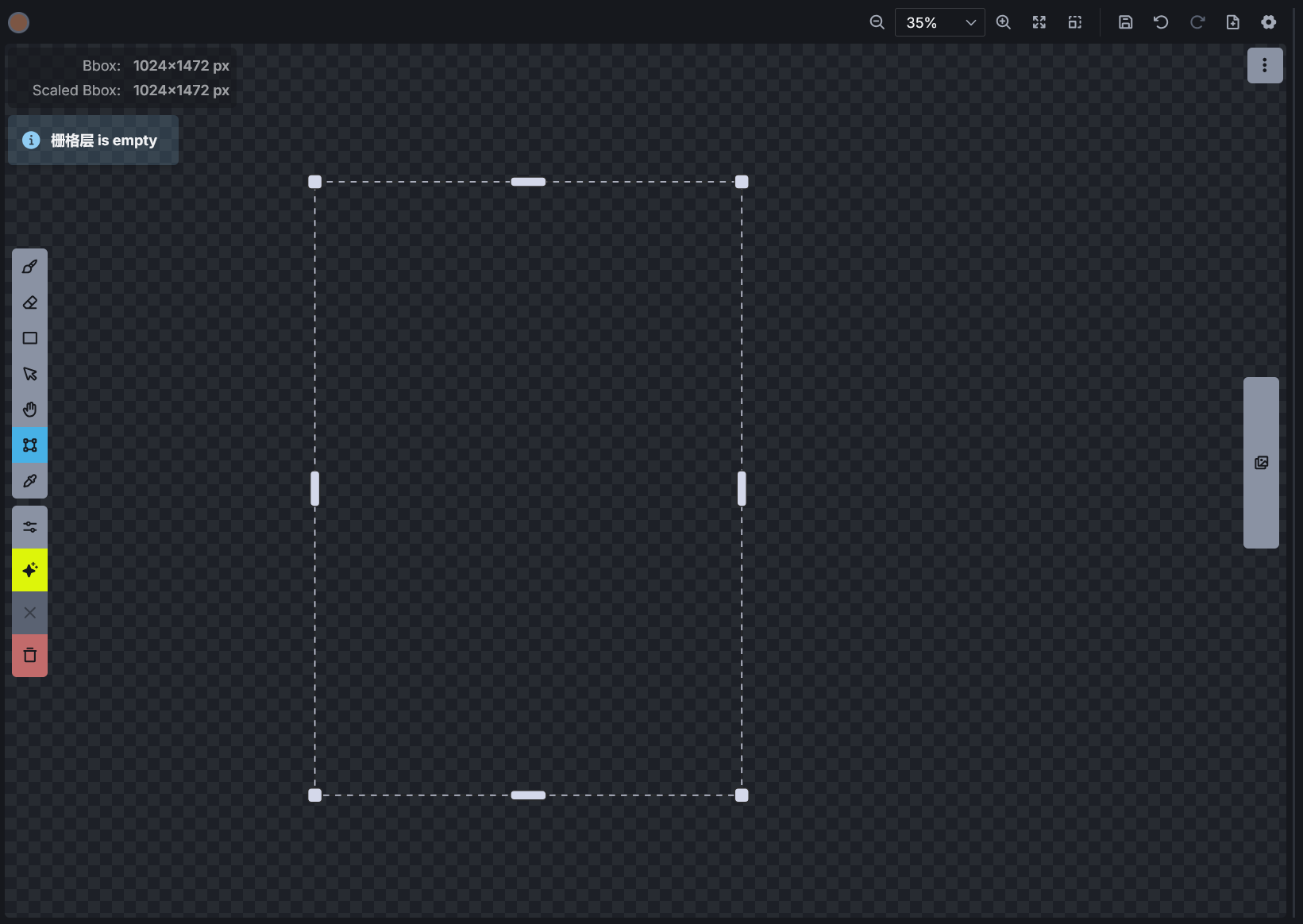Click the yellow sparkle generate button
Viewport: 1303px width, 924px height.
coord(30,570)
